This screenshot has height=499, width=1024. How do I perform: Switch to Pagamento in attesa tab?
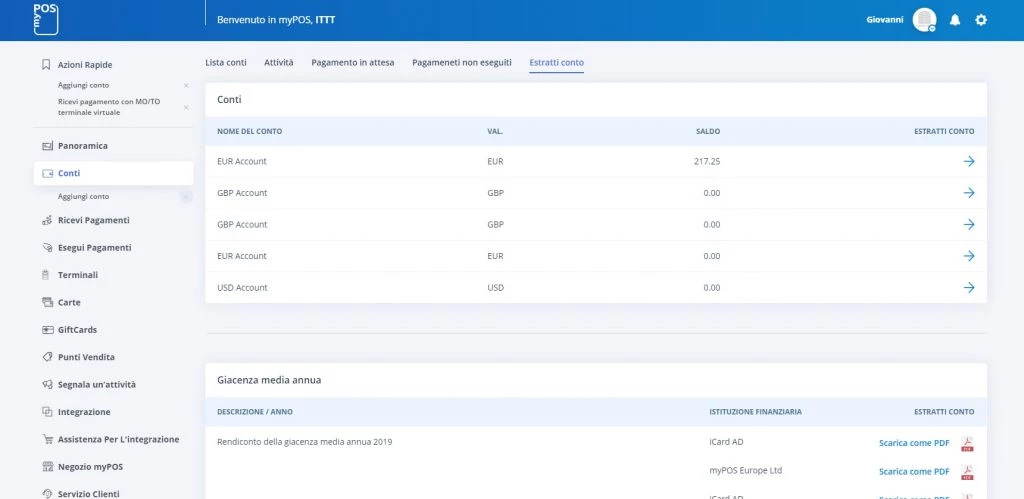pyautogui.click(x=352, y=63)
